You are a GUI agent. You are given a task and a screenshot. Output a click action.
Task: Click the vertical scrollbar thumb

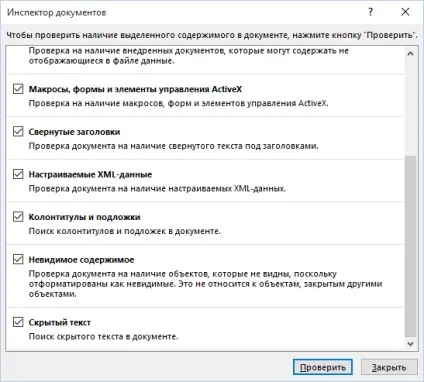tap(411, 246)
